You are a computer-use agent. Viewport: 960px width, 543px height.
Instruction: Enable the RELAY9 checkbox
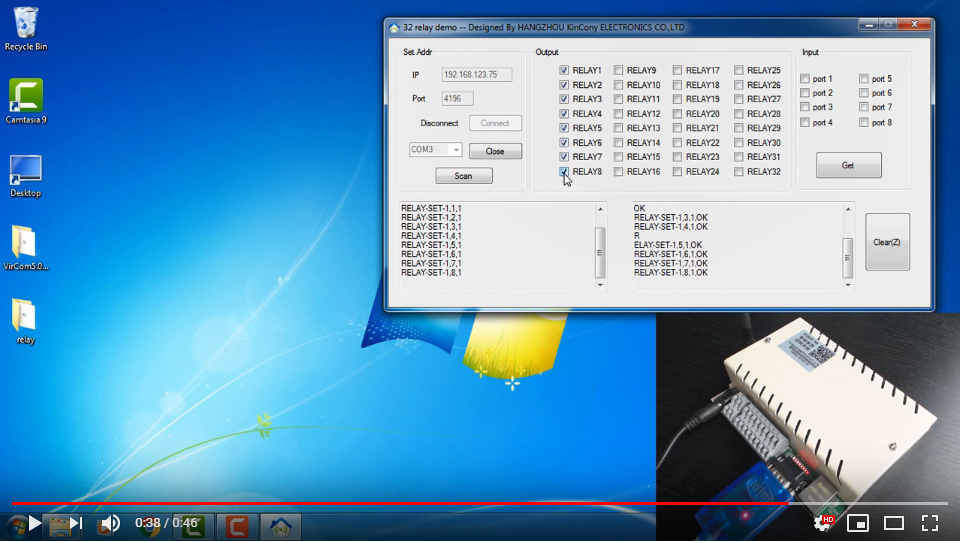pos(618,70)
